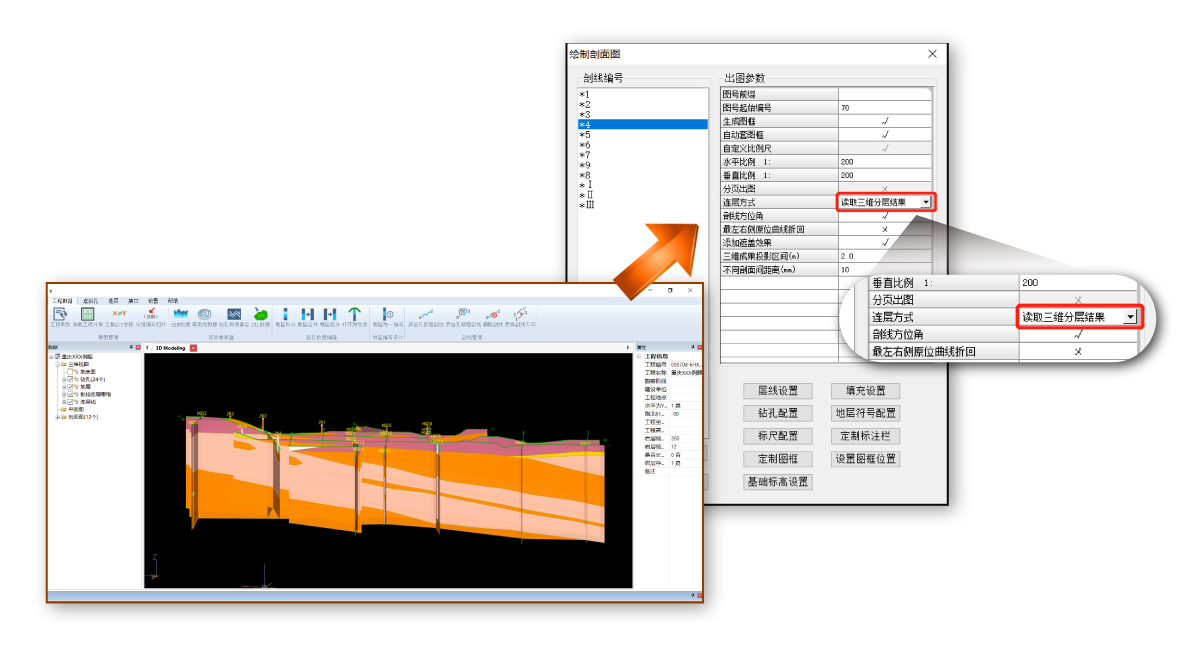Click the 水平比例 value field 200
The width and height of the screenshot is (1202, 660).
click(x=884, y=161)
